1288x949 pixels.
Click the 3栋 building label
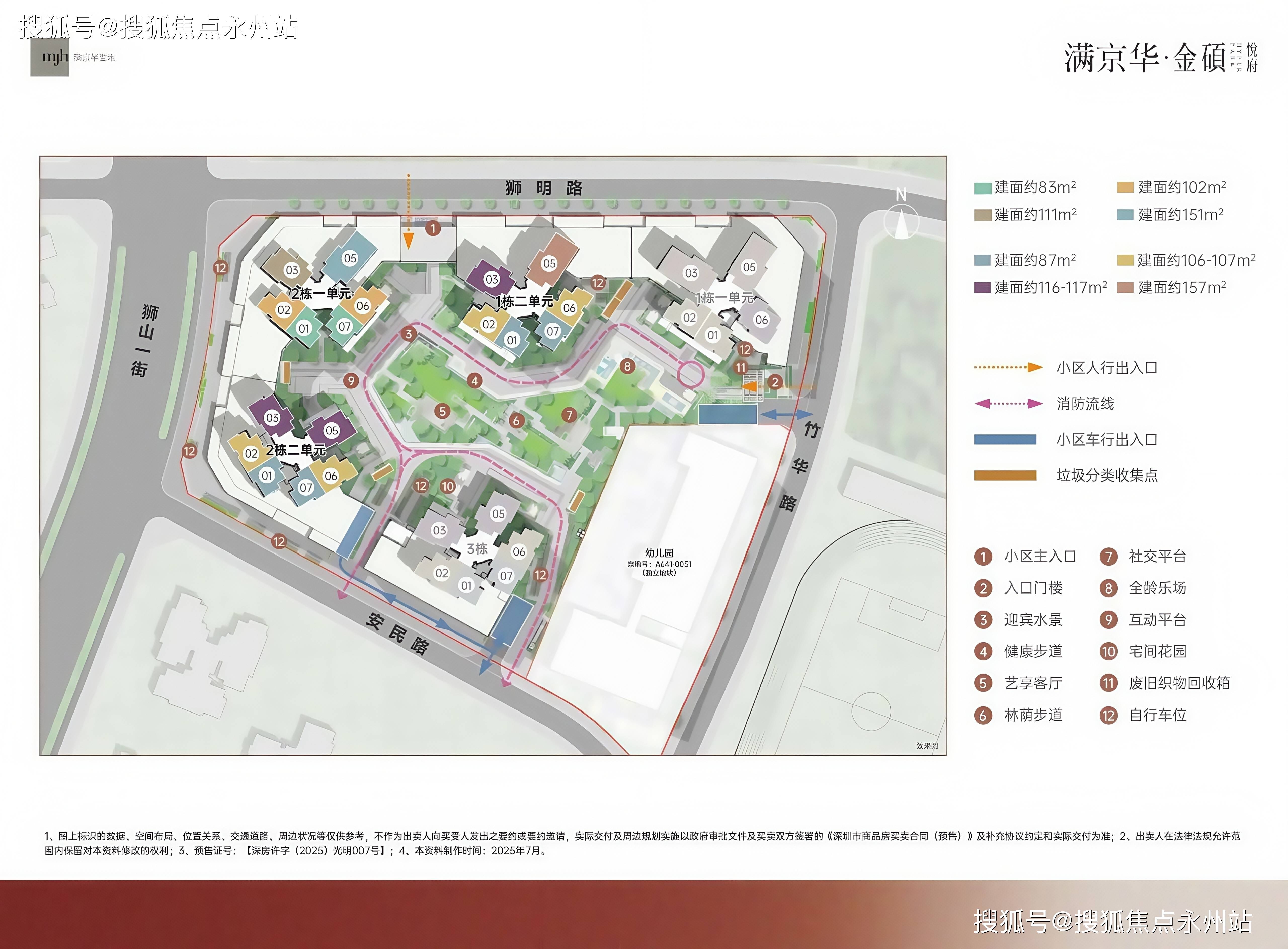(x=477, y=549)
